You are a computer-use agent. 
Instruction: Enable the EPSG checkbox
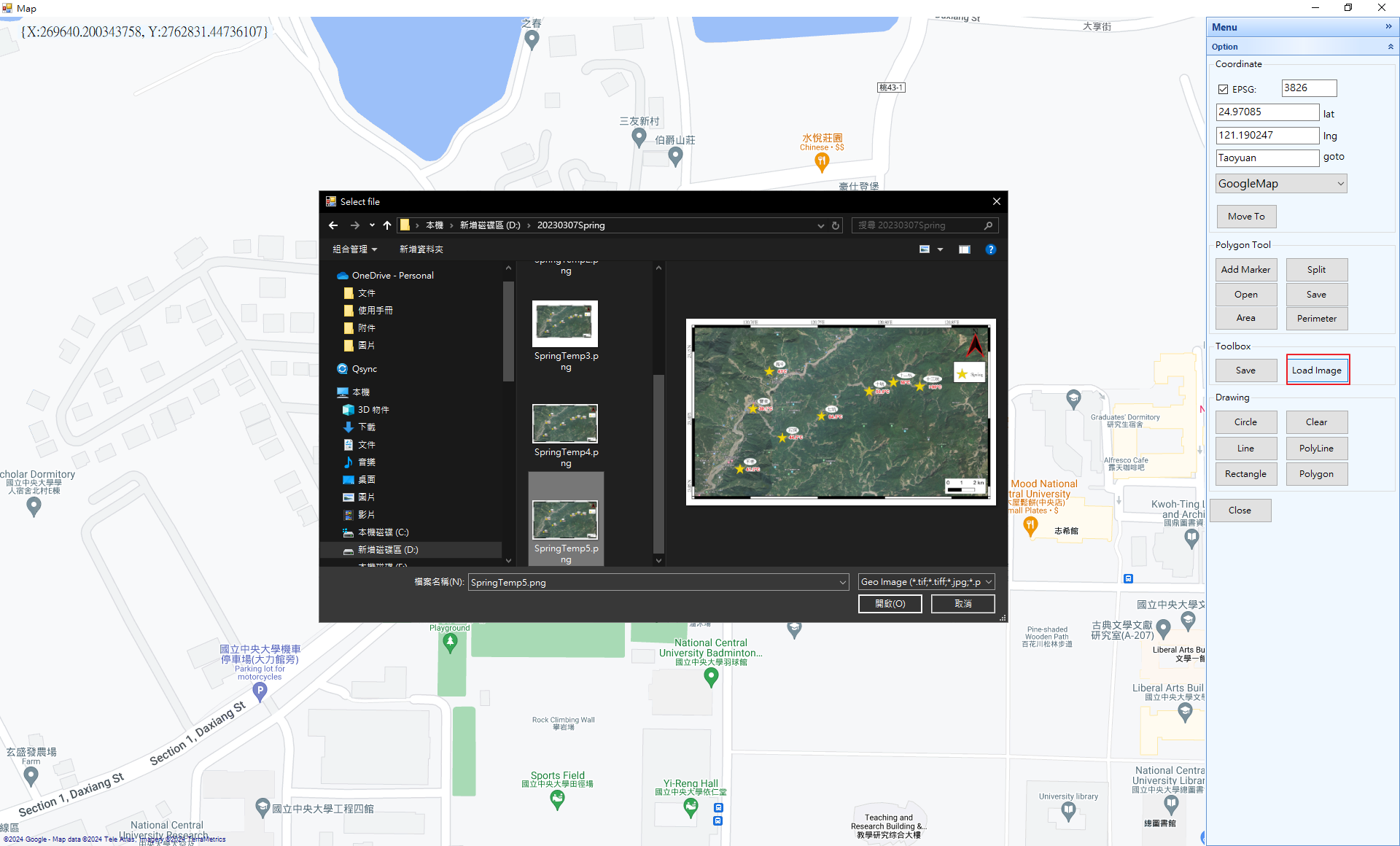click(1224, 89)
